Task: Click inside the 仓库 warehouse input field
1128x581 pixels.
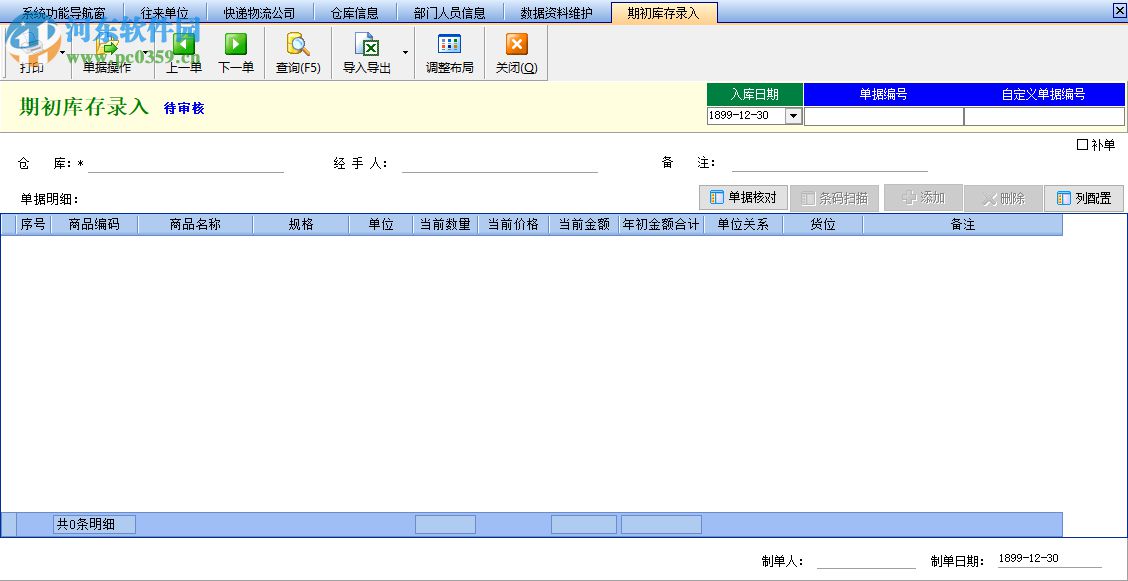Action: (185, 162)
